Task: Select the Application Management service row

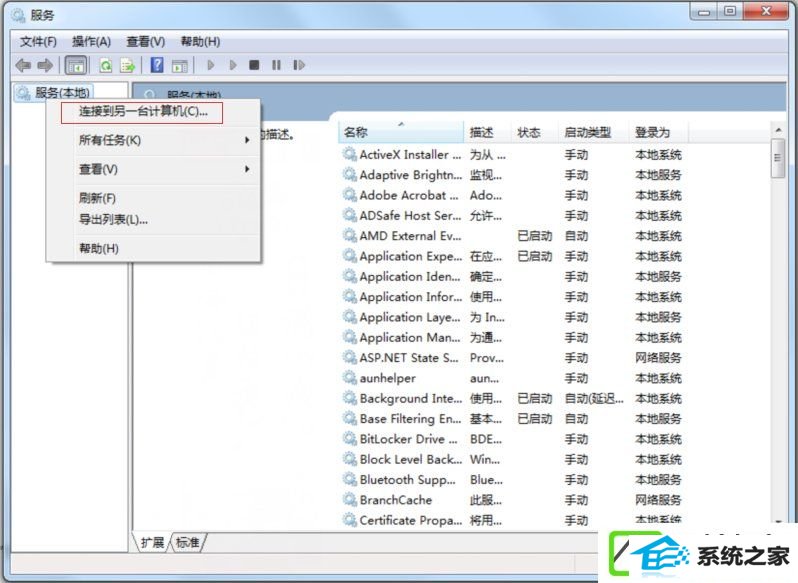Action: (x=513, y=337)
